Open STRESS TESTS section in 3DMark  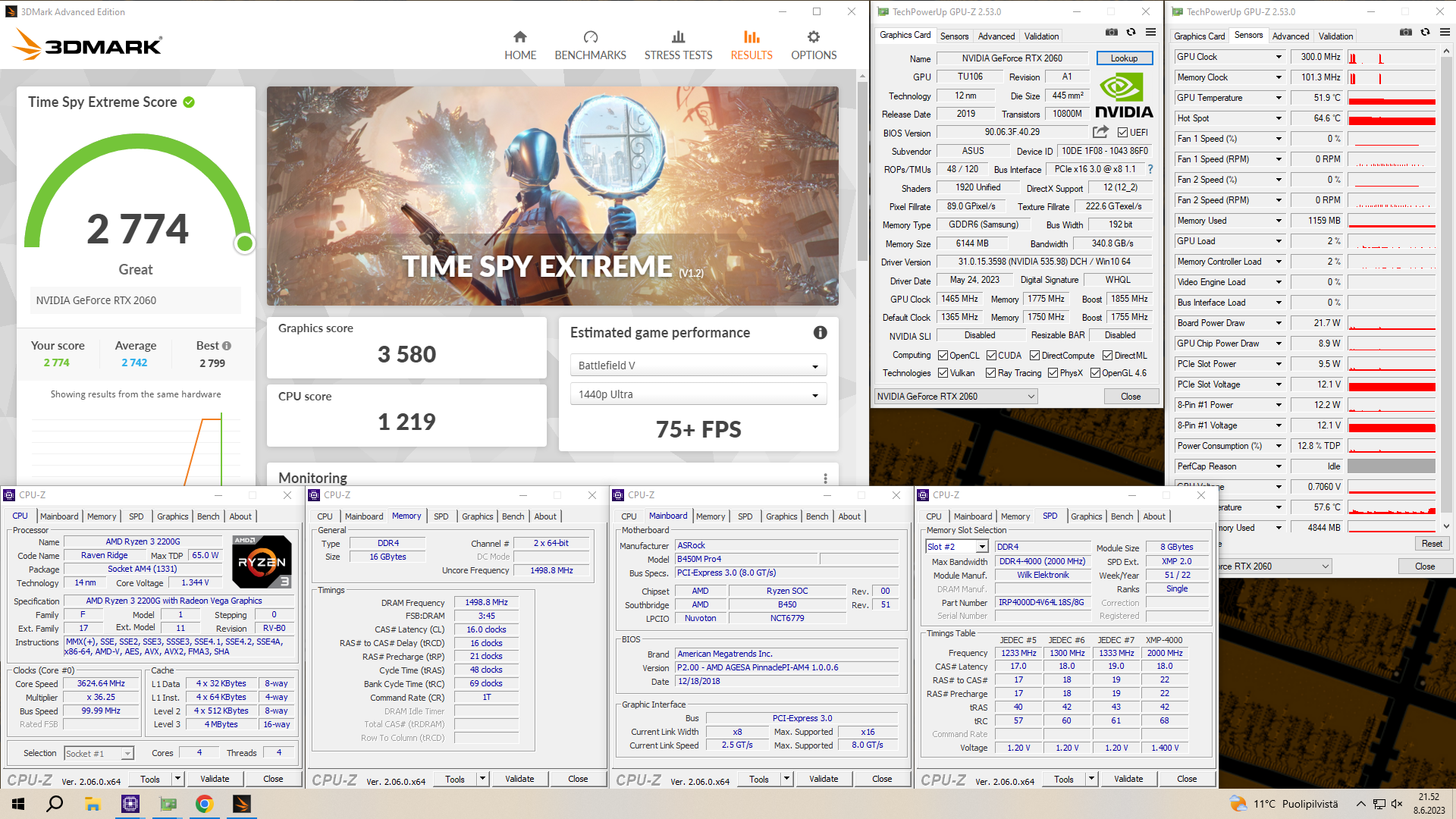[678, 46]
